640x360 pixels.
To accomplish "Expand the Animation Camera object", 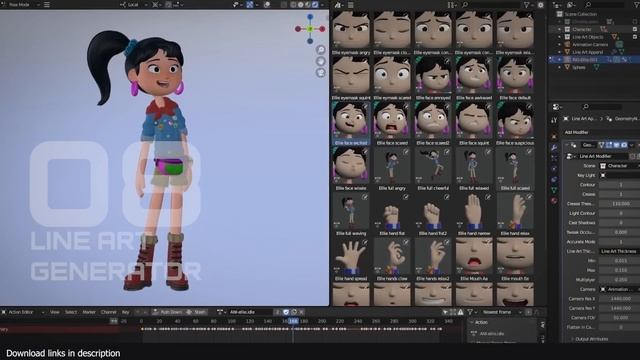I will click(x=560, y=44).
